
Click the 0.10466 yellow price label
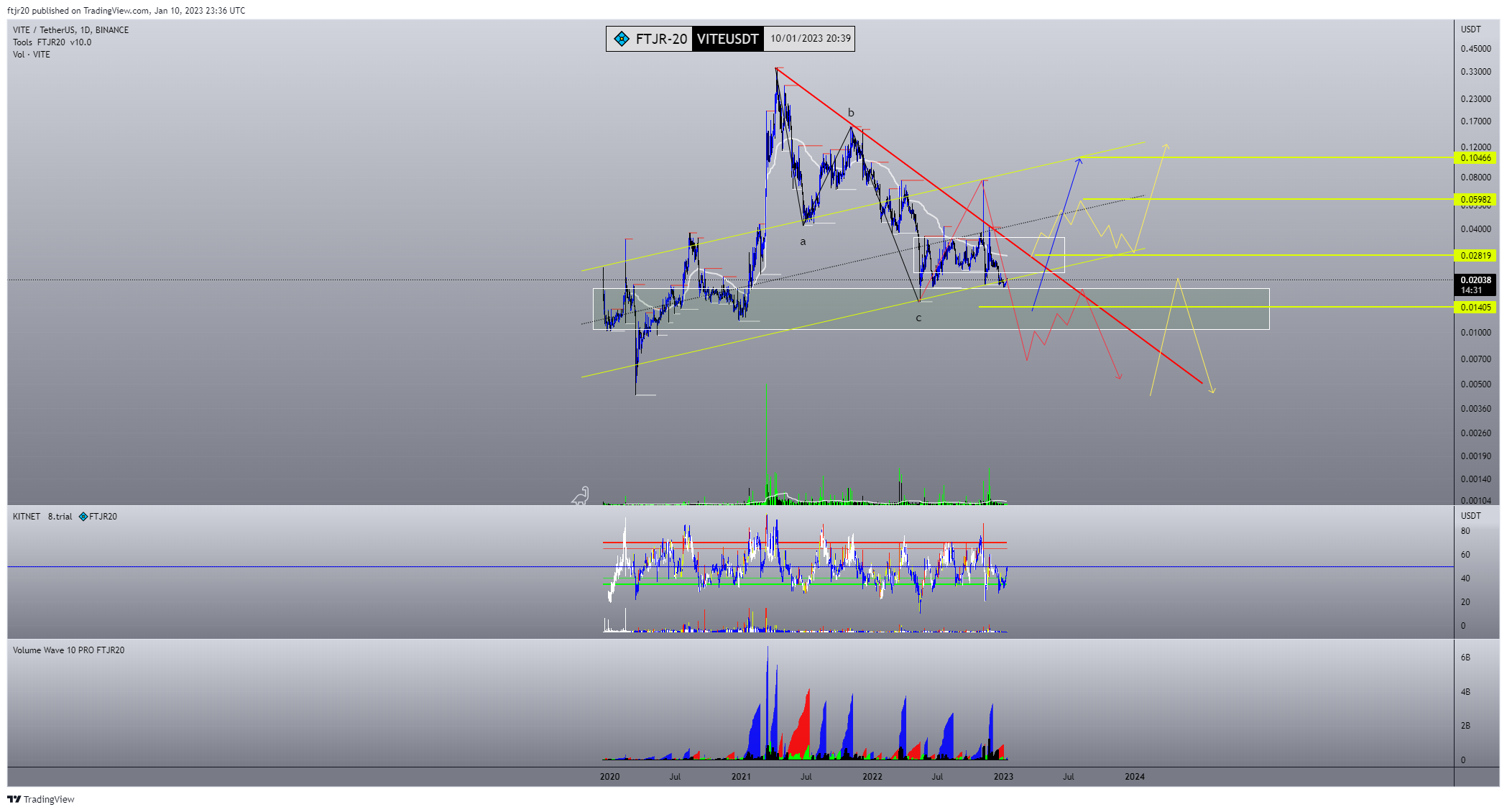pos(1475,158)
